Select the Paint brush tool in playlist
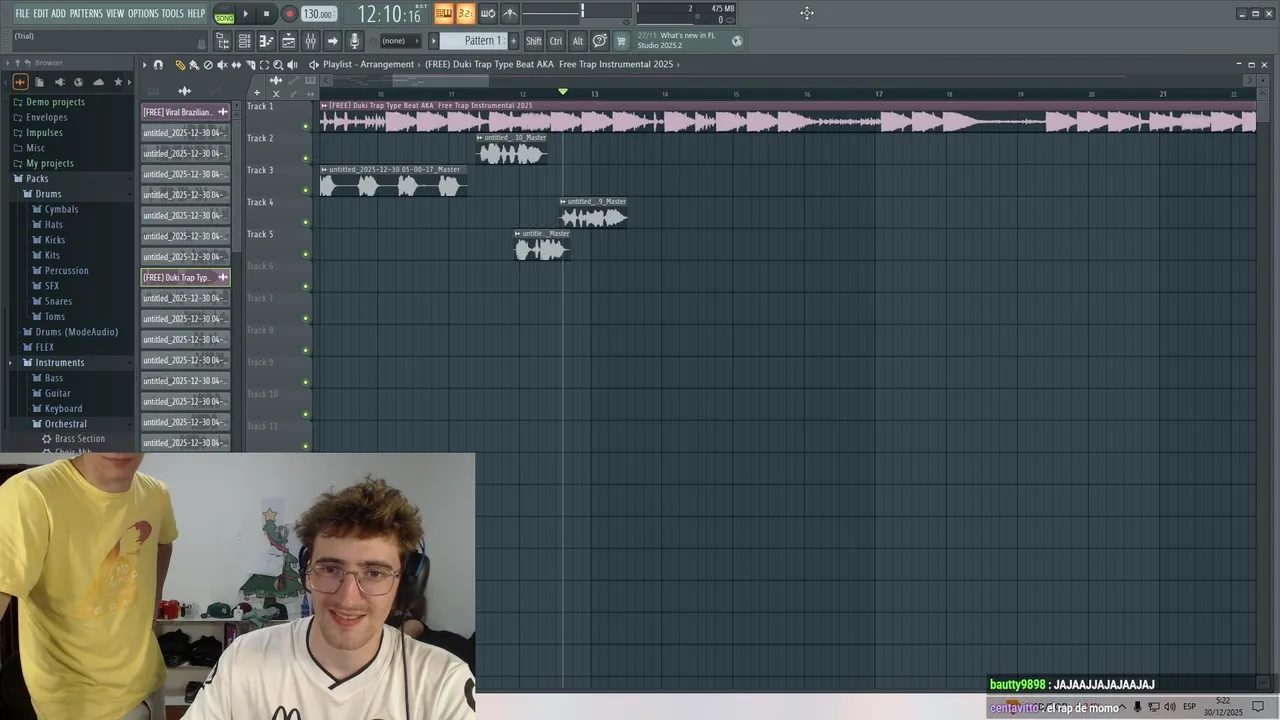Screen dimensions: 1280x720 click(x=194, y=65)
